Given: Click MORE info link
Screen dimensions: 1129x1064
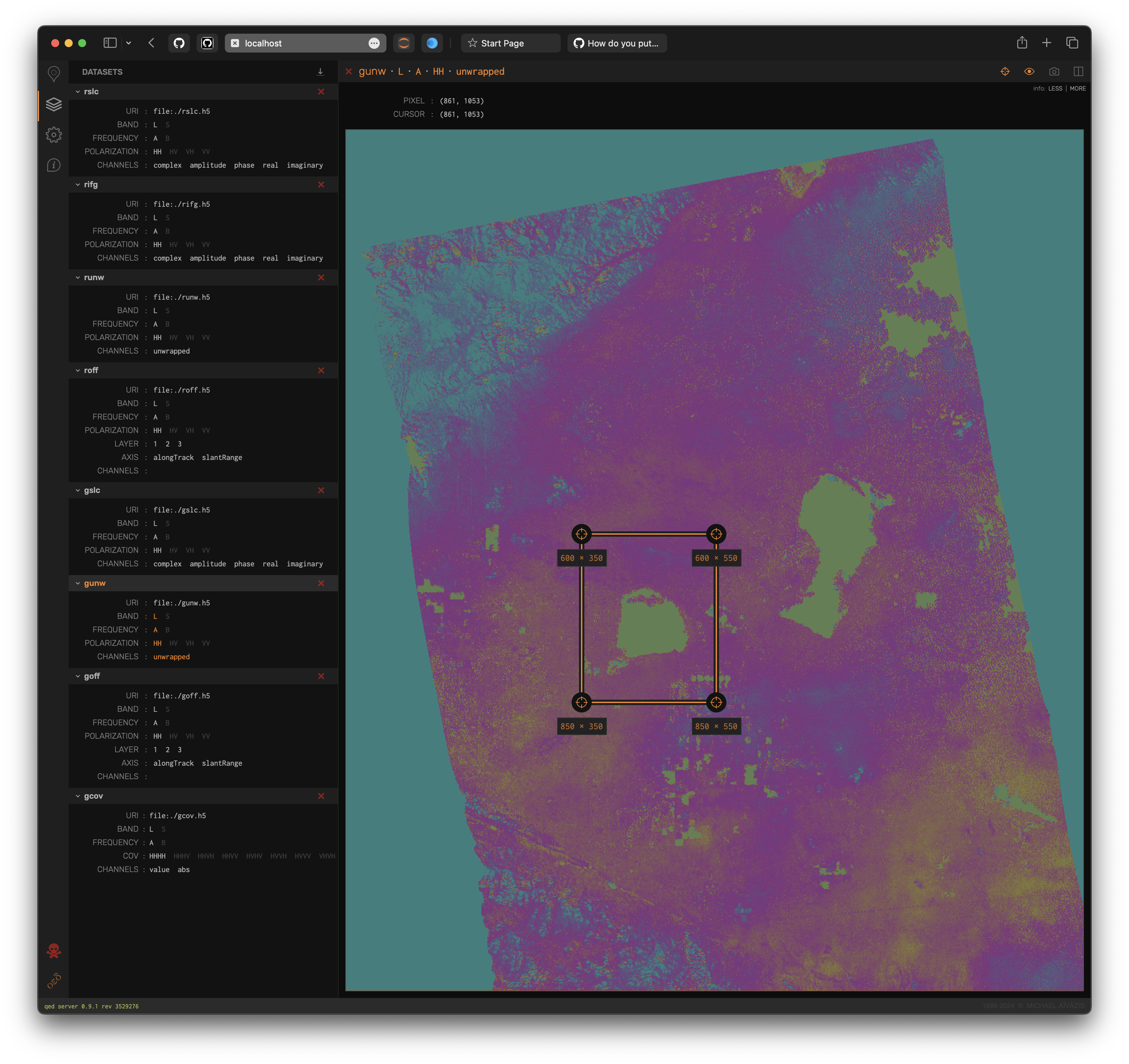Looking at the screenshot, I should pos(1077,89).
